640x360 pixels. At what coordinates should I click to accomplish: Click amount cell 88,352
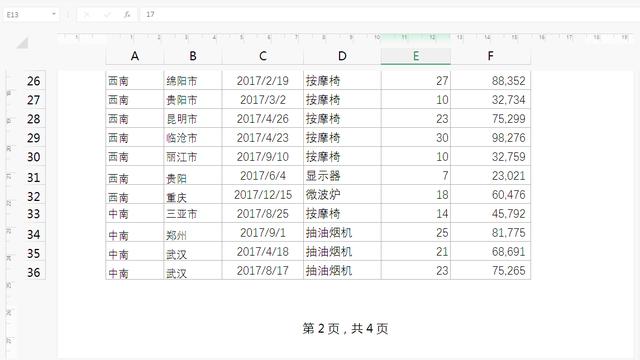pyautogui.click(x=491, y=80)
